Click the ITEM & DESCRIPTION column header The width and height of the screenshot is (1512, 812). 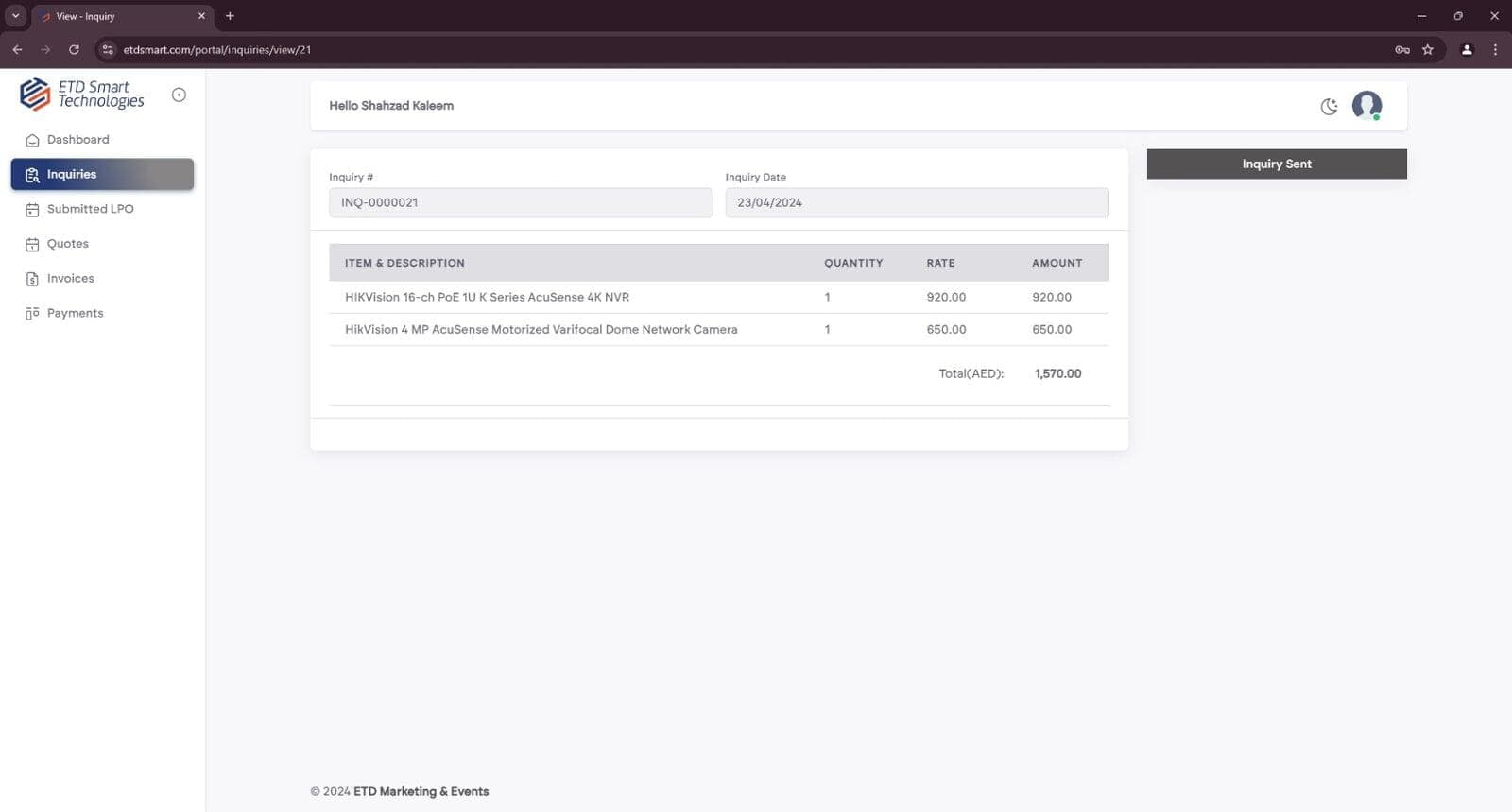pos(404,263)
